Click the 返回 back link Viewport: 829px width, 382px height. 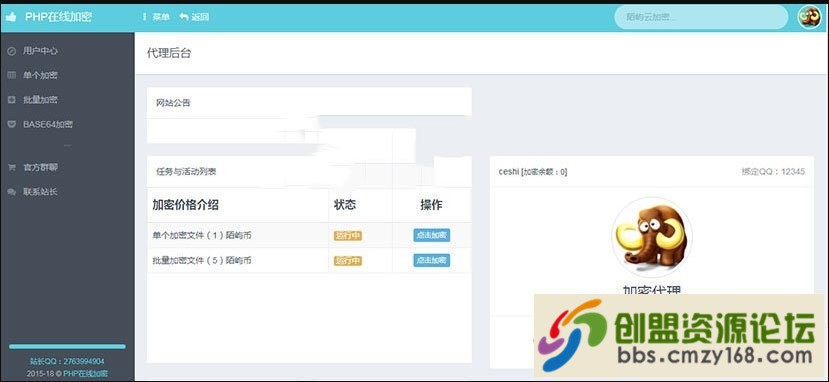194,17
